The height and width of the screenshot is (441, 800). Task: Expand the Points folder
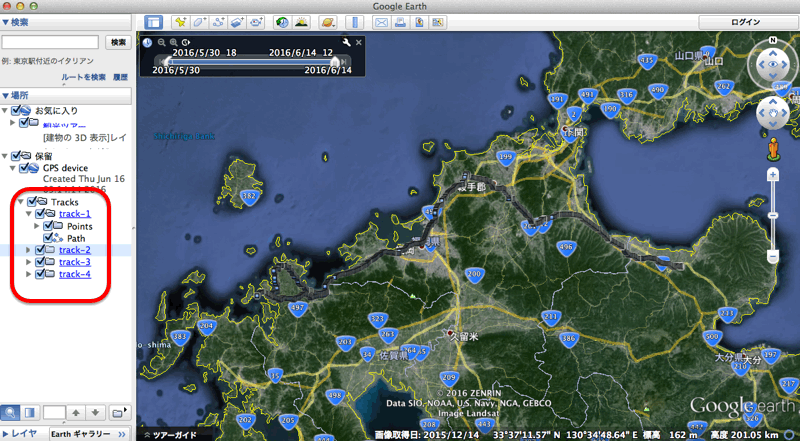[37, 226]
